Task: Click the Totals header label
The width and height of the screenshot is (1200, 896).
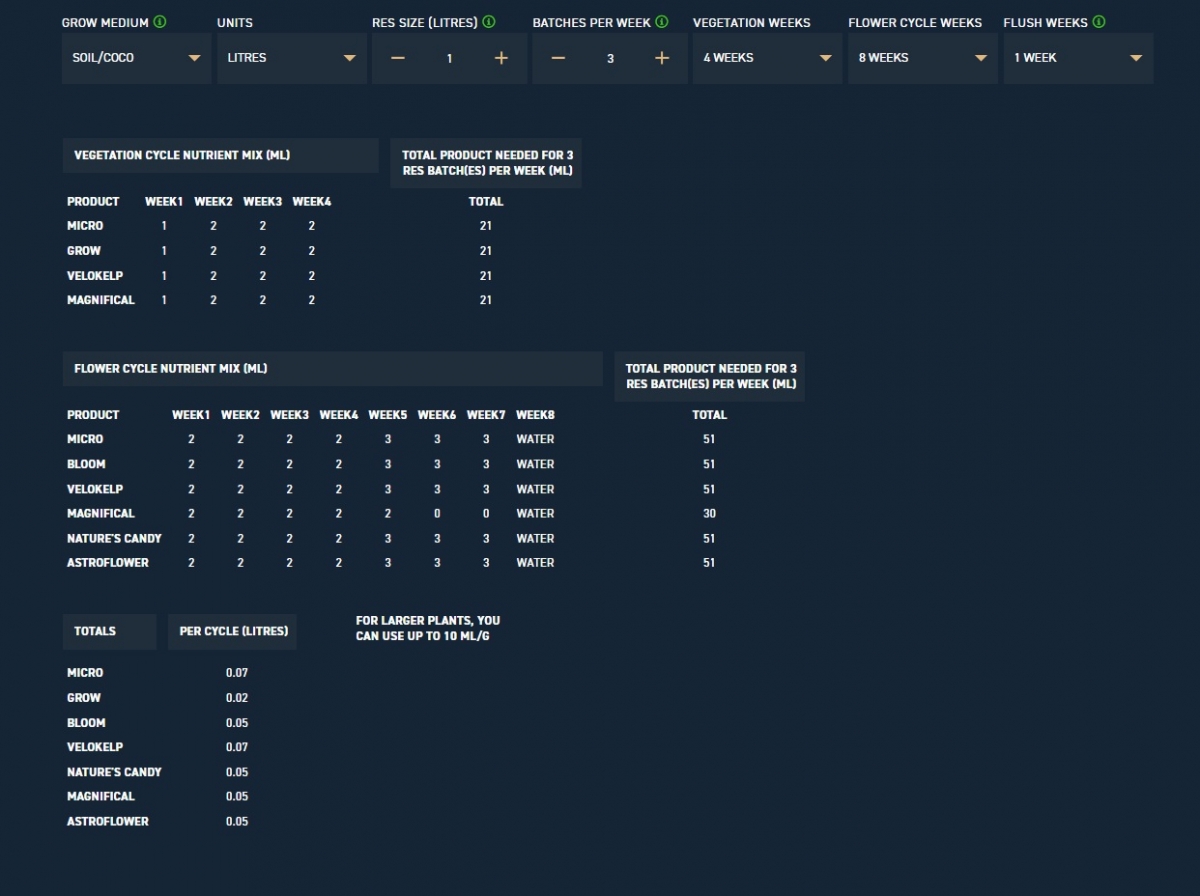Action: point(109,631)
